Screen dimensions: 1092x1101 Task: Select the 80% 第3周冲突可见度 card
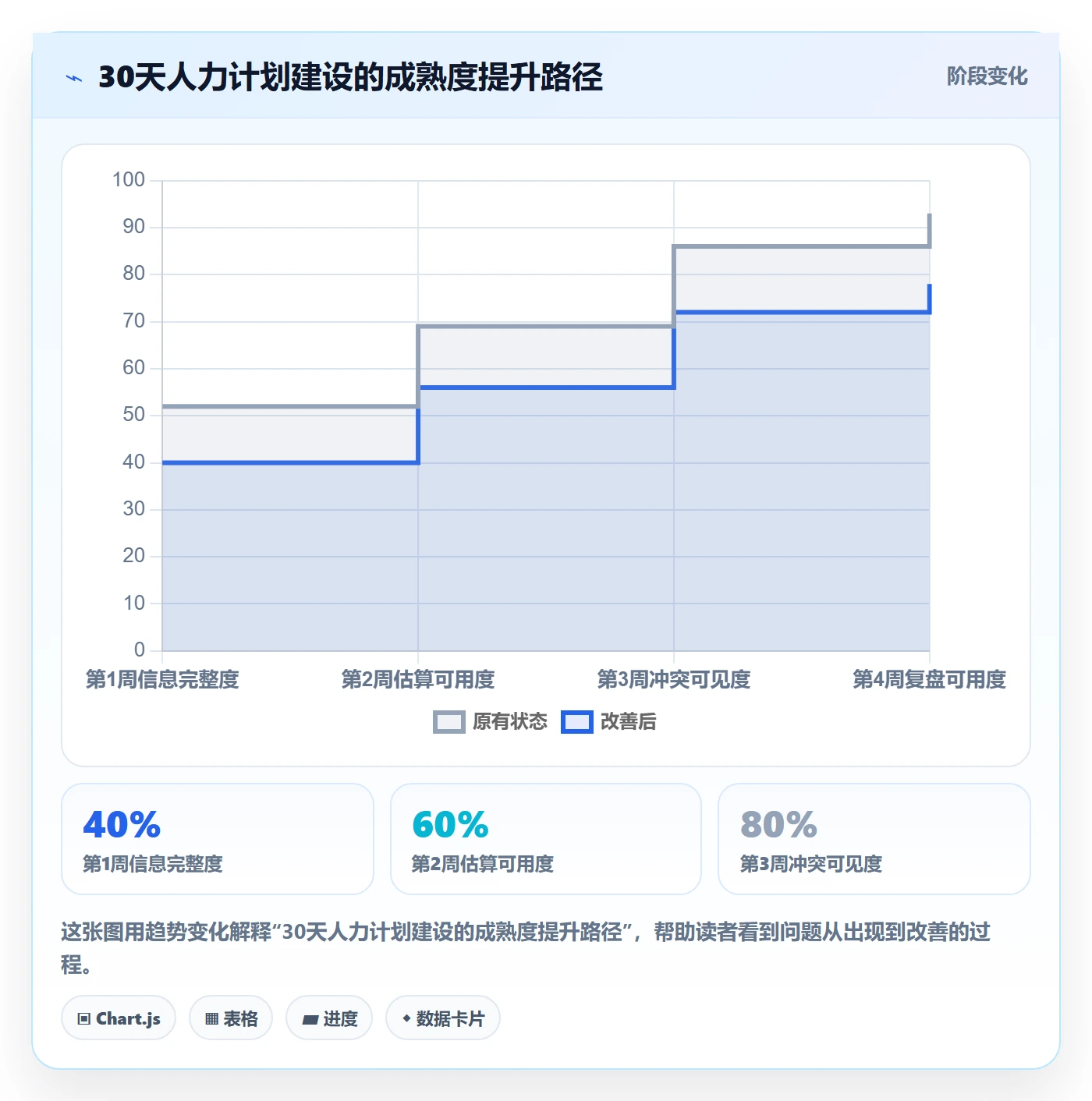874,839
